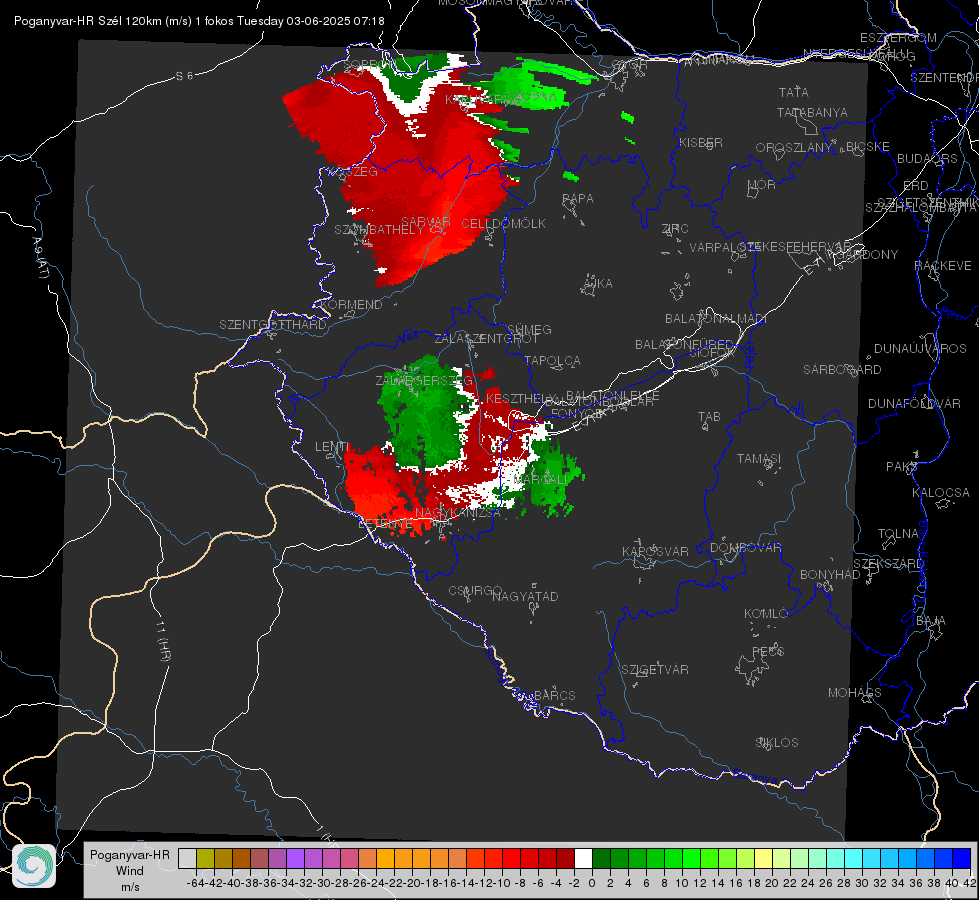This screenshot has height=900, width=979.
Task: Select the DOMBOVAR label
Action: pyautogui.click(x=745, y=548)
